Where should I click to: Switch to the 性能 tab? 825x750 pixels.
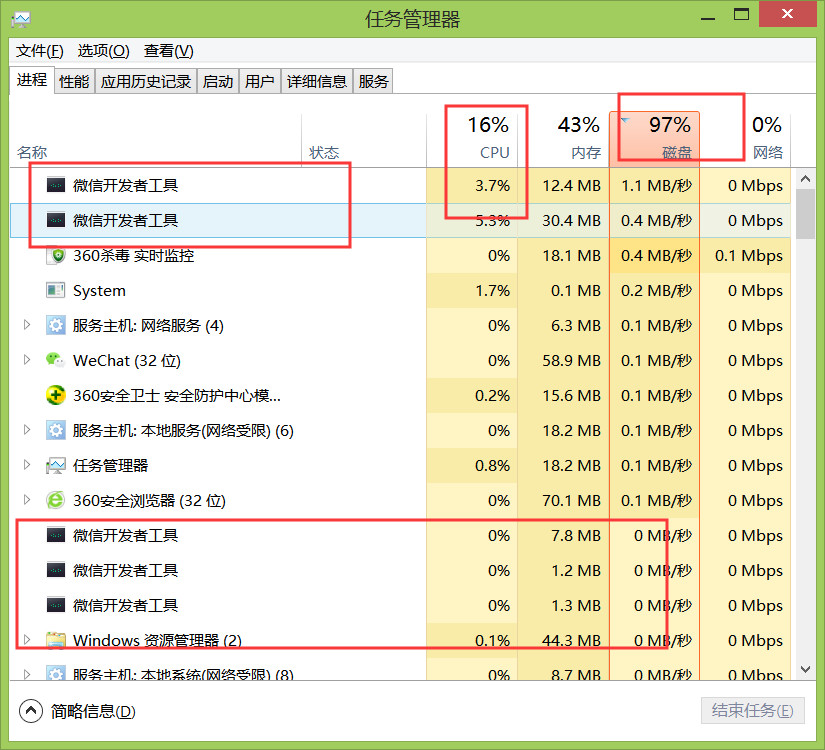74,82
